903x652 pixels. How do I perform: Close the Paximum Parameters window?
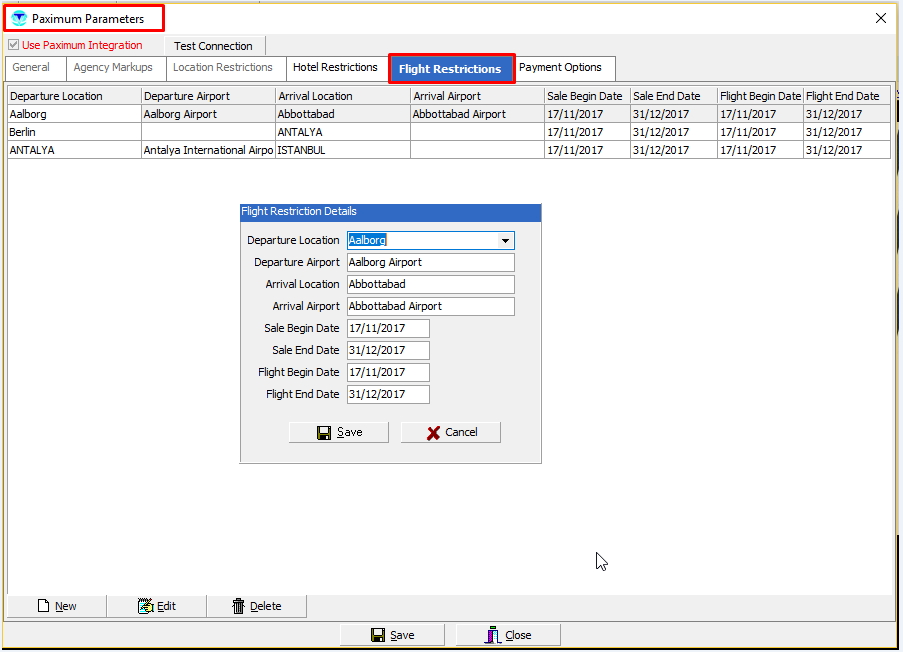point(881,18)
